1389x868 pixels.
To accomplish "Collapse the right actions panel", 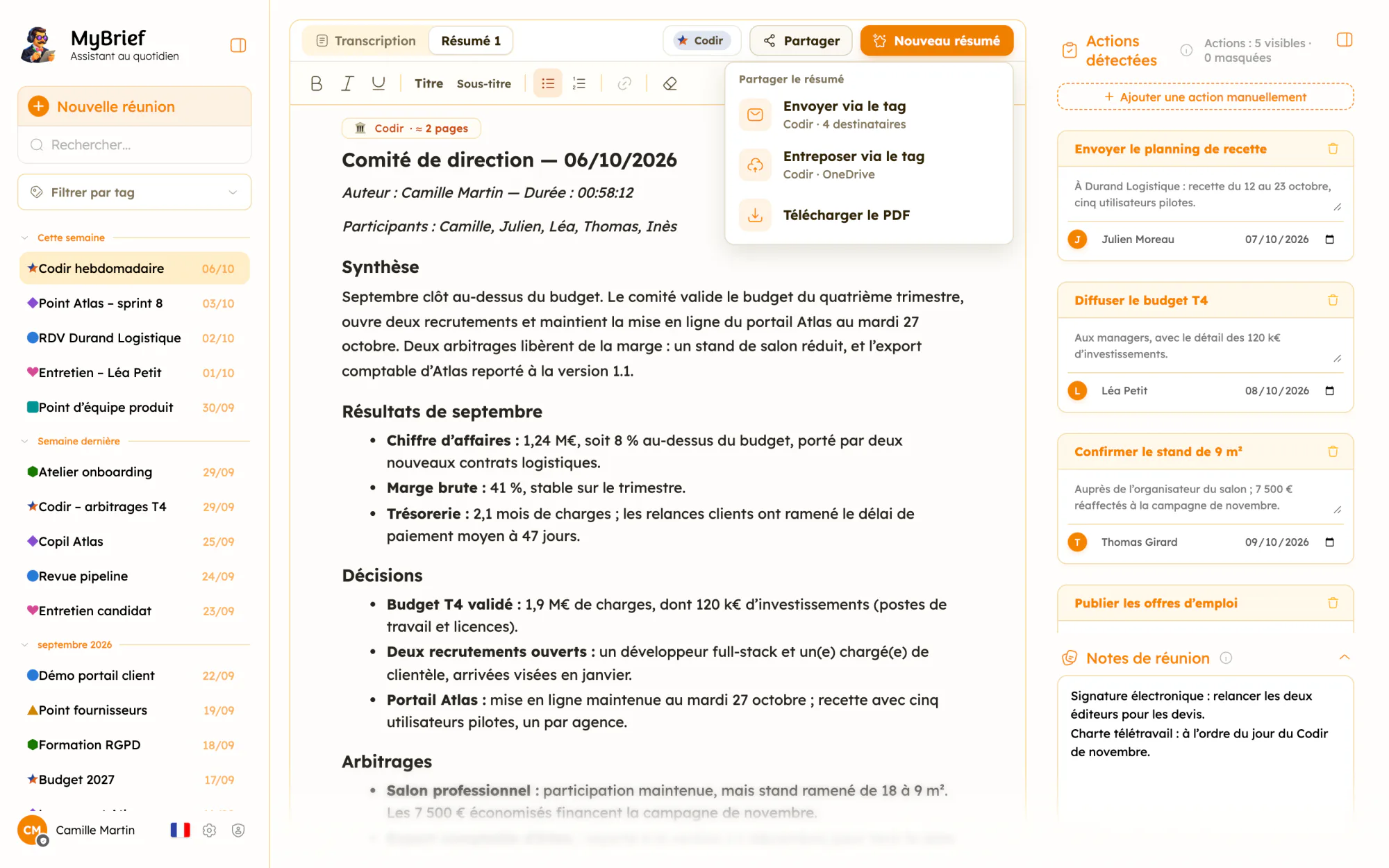I will point(1345,40).
